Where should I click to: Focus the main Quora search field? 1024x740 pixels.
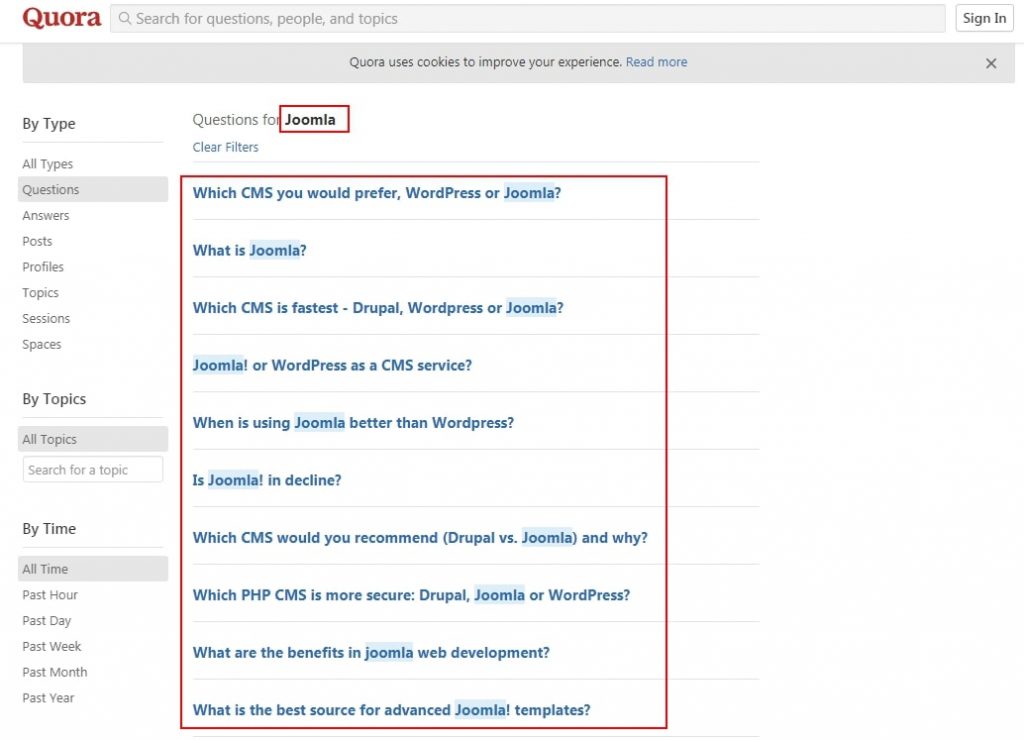click(527, 18)
